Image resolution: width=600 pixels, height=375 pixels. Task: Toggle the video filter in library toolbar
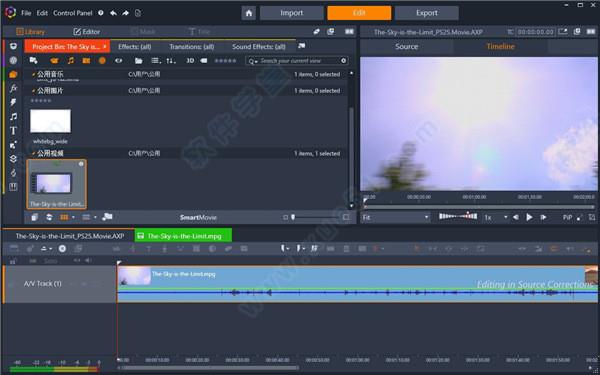pyautogui.click(x=54, y=60)
